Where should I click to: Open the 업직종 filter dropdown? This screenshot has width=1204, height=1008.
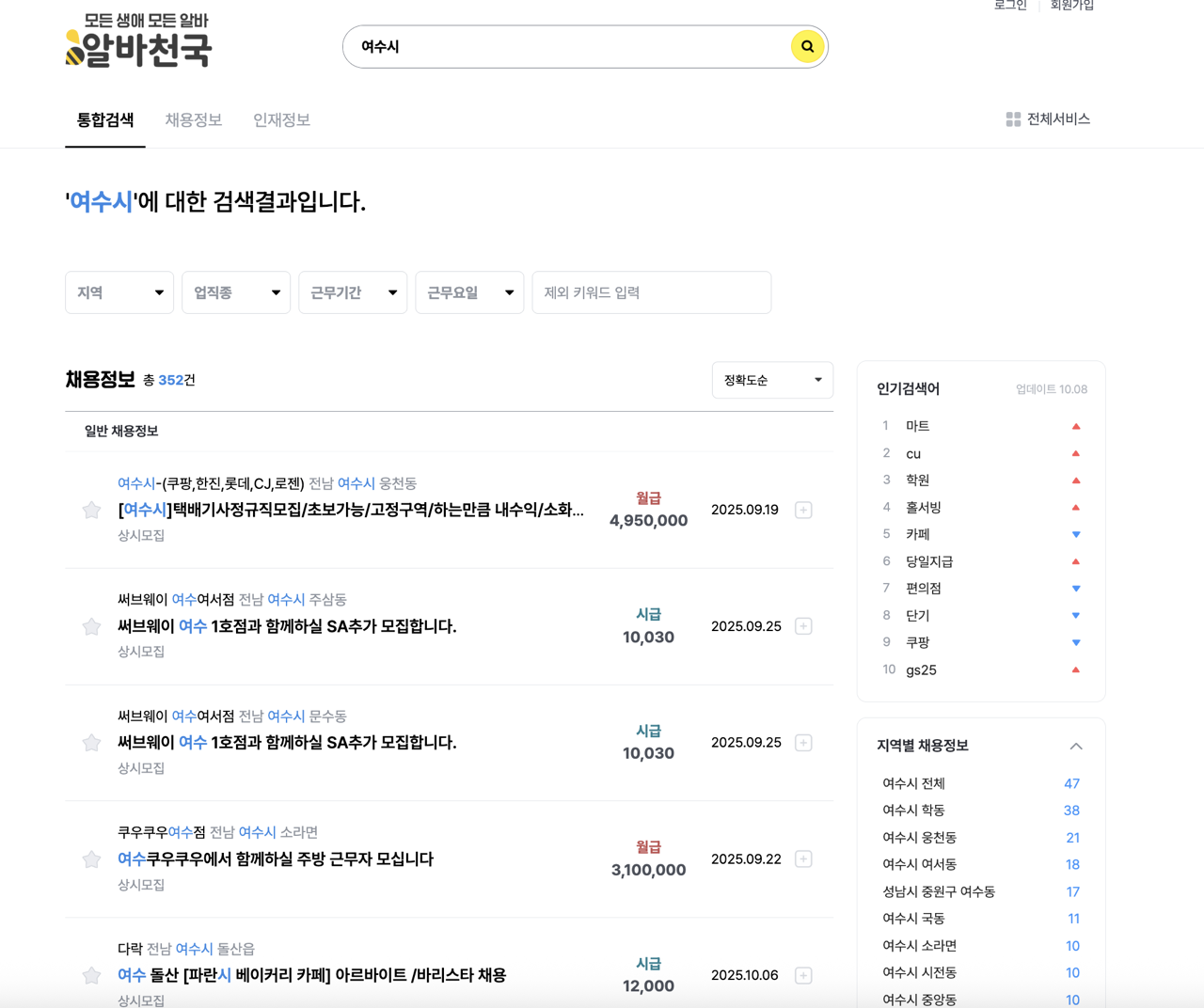[235, 292]
